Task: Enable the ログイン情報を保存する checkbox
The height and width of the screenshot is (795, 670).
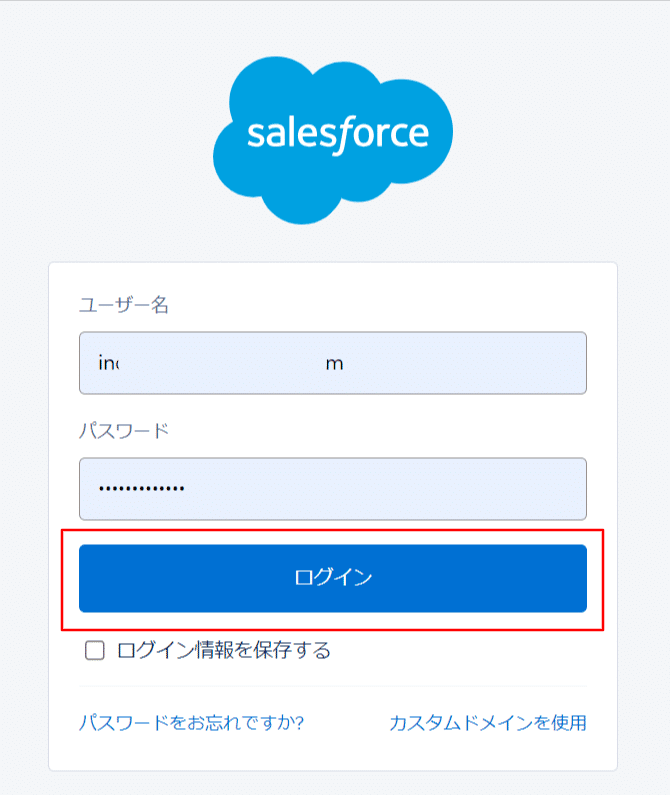Action: pyautogui.click(x=95, y=651)
